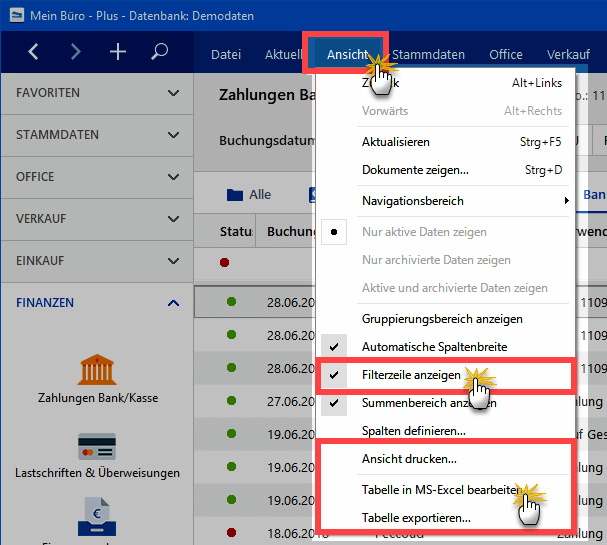The height and width of the screenshot is (545, 607).
Task: Select the Alle filter tab
Action: point(249,195)
